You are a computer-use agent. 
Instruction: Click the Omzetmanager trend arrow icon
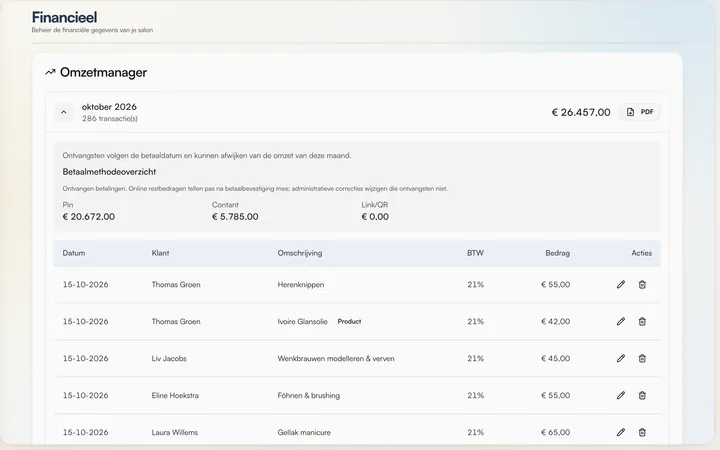50,72
